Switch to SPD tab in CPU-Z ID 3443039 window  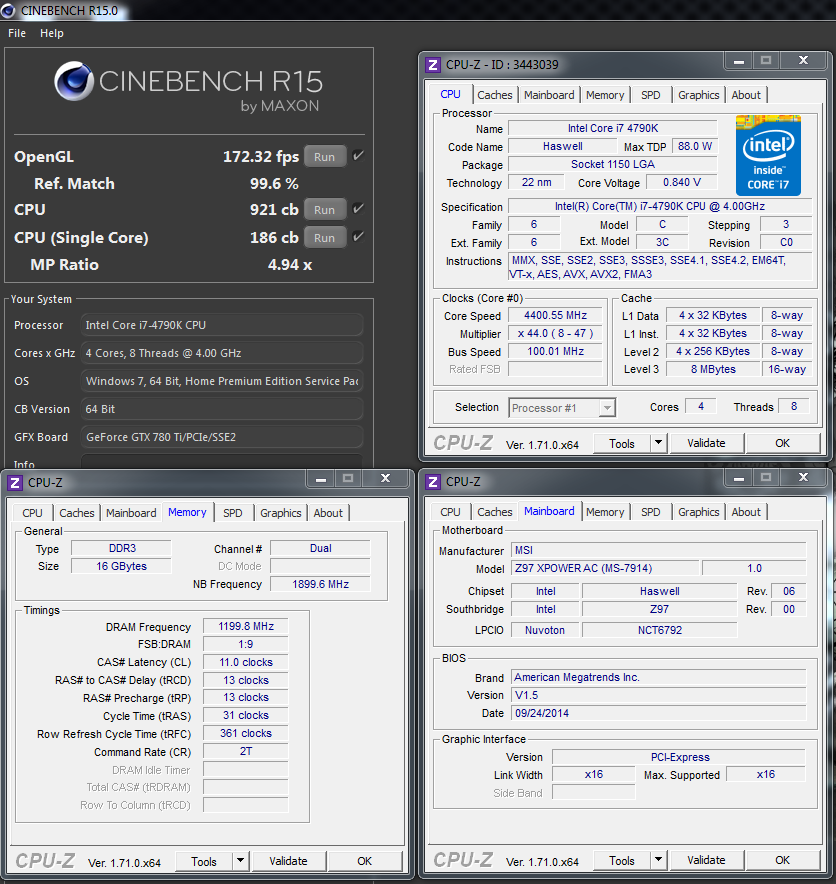pyautogui.click(x=651, y=95)
